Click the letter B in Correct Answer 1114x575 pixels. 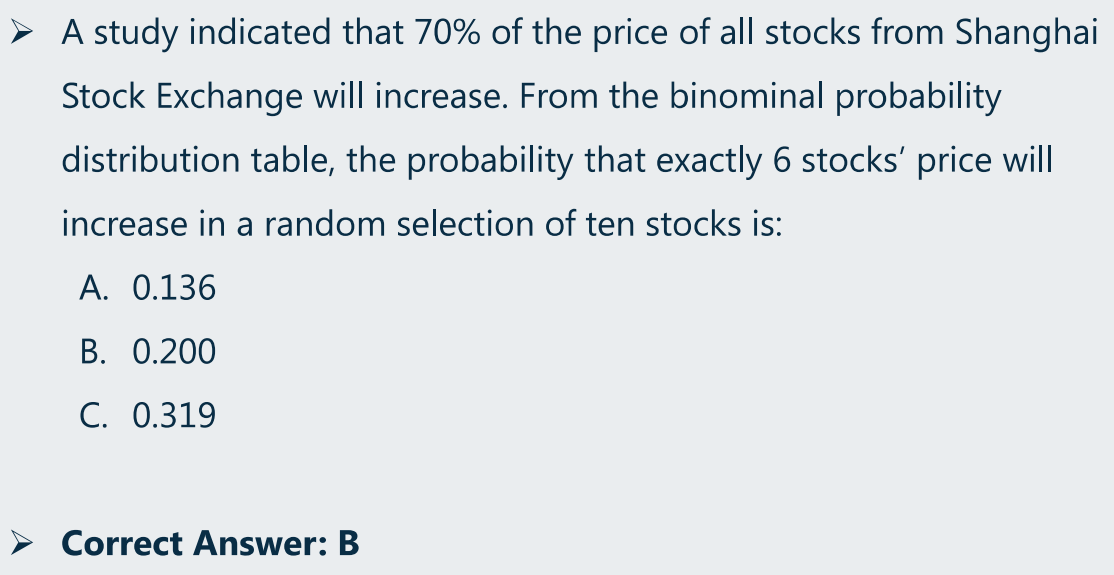[x=348, y=544]
